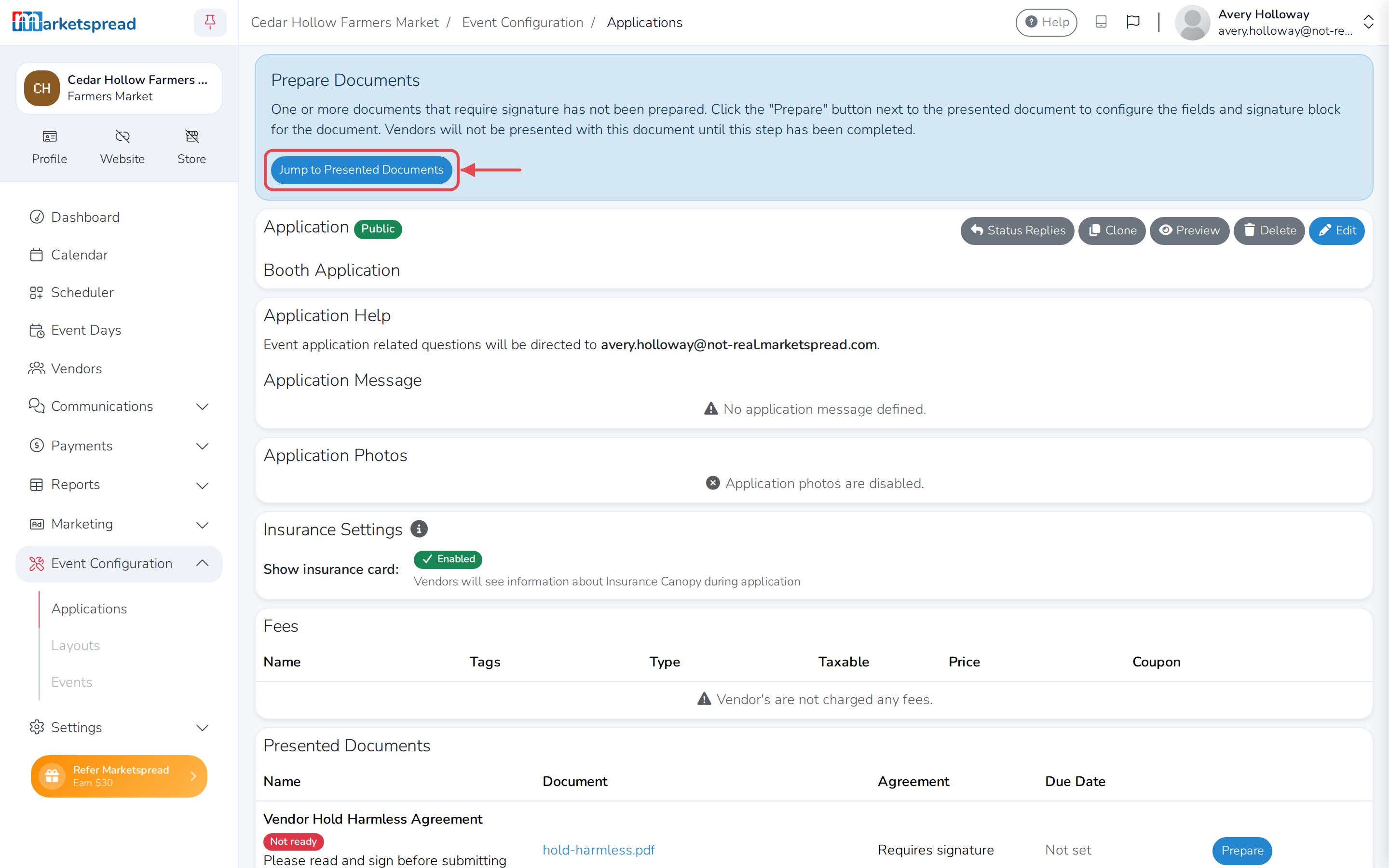This screenshot has height=868, width=1389.
Task: Click the CH organization badge
Action: (x=41, y=88)
